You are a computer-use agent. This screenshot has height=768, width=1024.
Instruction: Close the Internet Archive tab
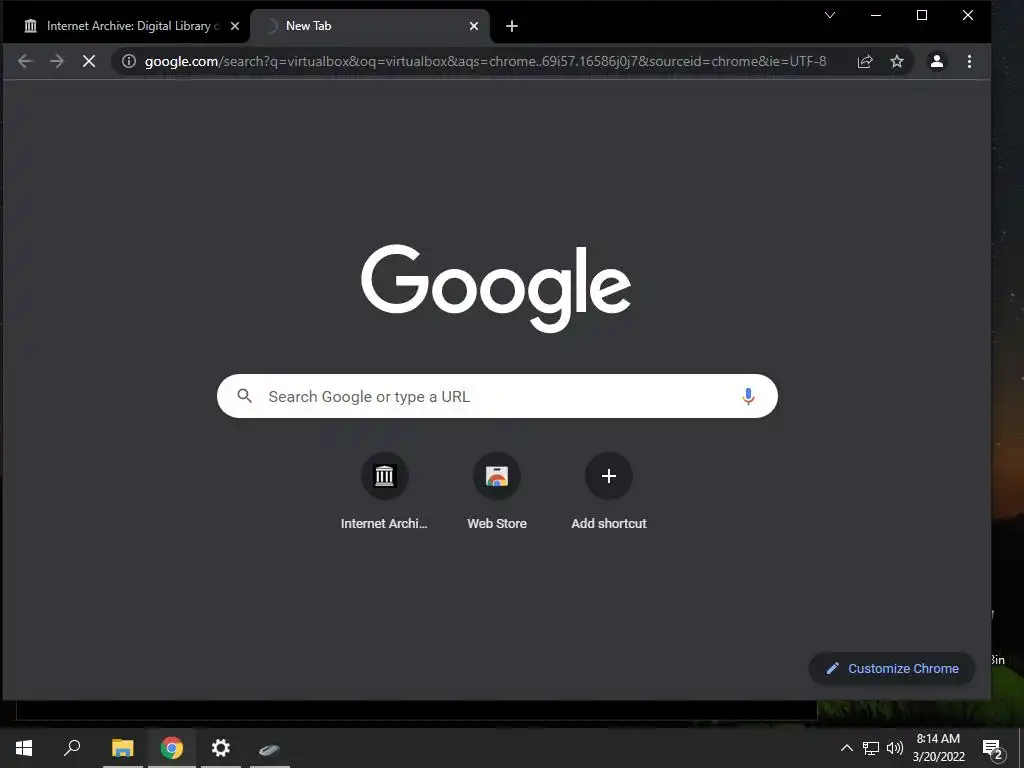click(x=235, y=26)
